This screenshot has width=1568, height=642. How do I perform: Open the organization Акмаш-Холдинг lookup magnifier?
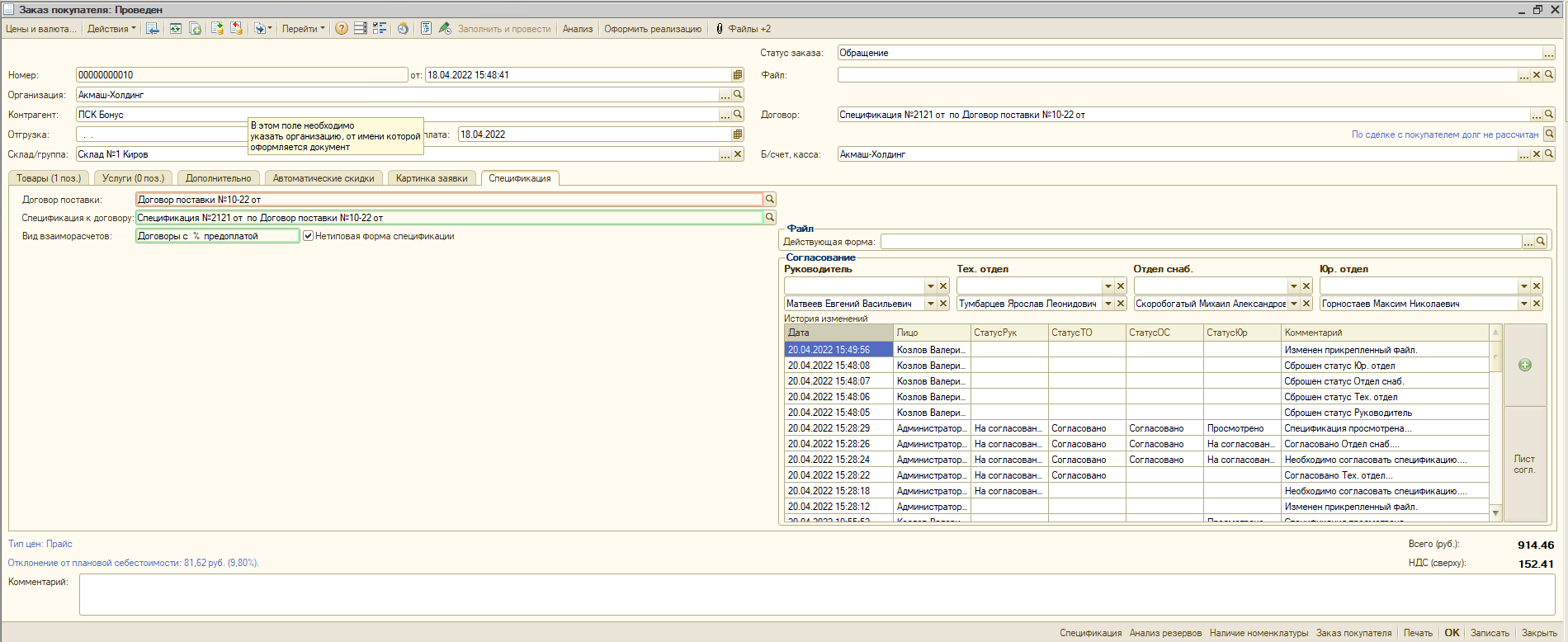738,95
